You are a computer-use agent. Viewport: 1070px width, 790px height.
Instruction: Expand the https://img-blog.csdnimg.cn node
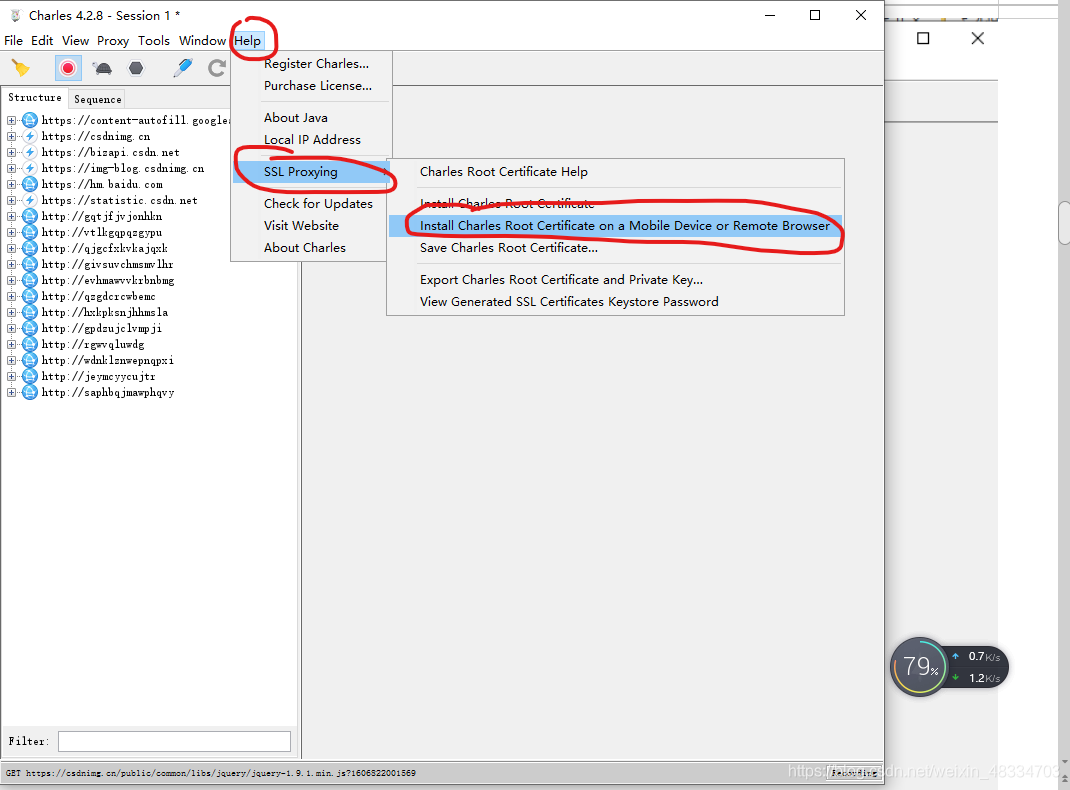click(12, 168)
